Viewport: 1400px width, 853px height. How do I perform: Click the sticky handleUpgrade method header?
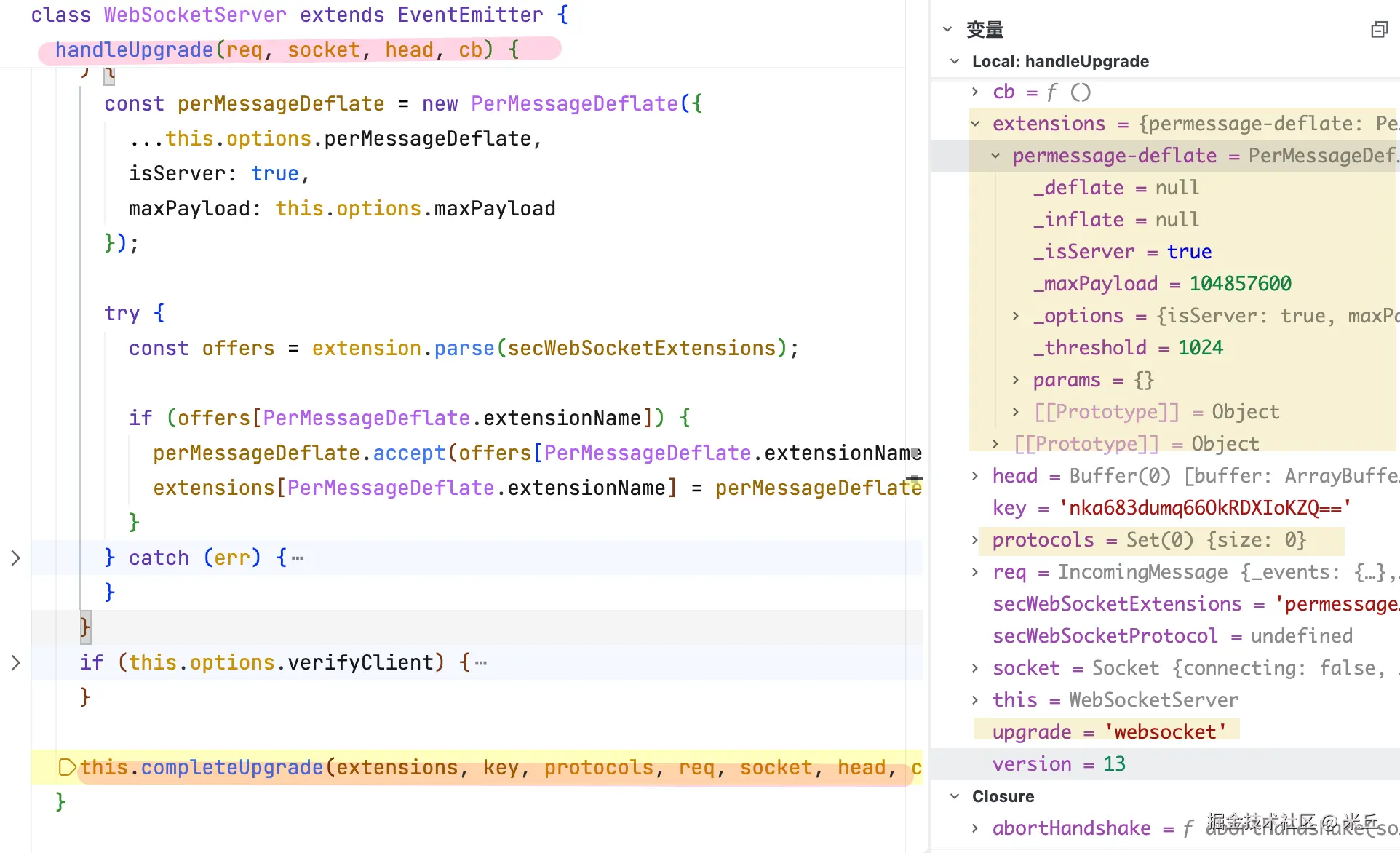[287, 49]
